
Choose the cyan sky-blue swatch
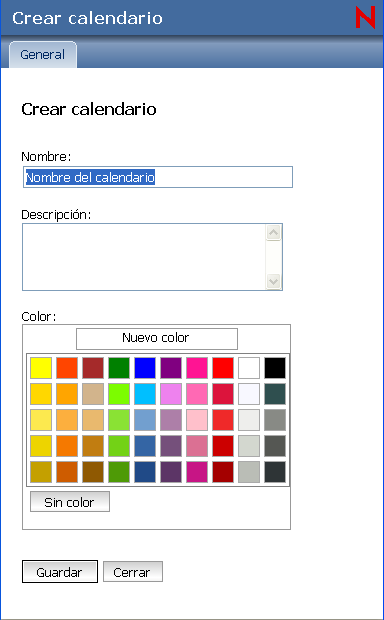(145, 394)
